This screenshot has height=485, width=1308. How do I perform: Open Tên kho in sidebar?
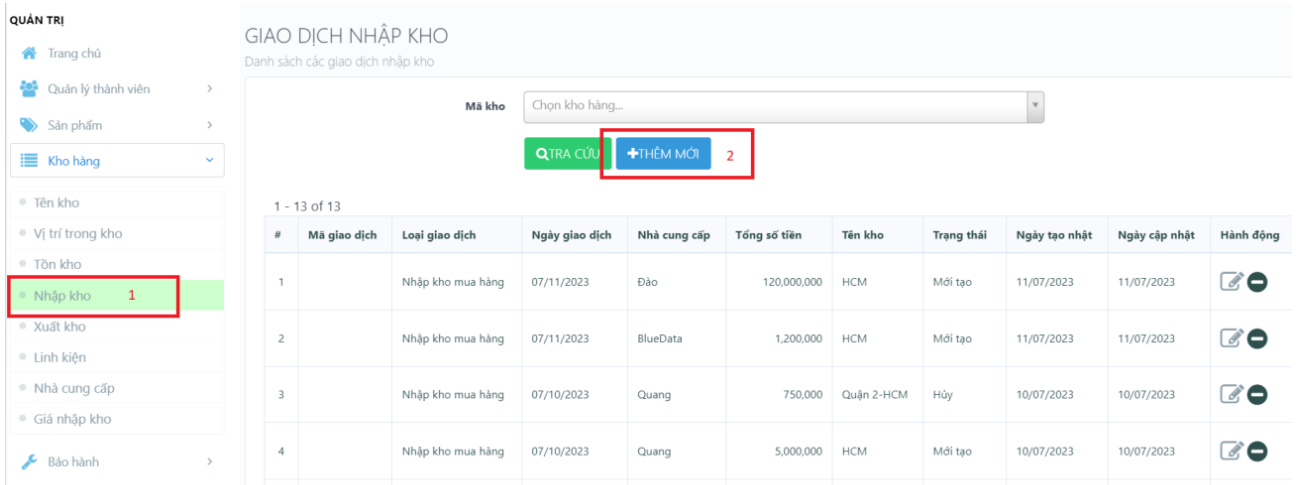[56, 203]
